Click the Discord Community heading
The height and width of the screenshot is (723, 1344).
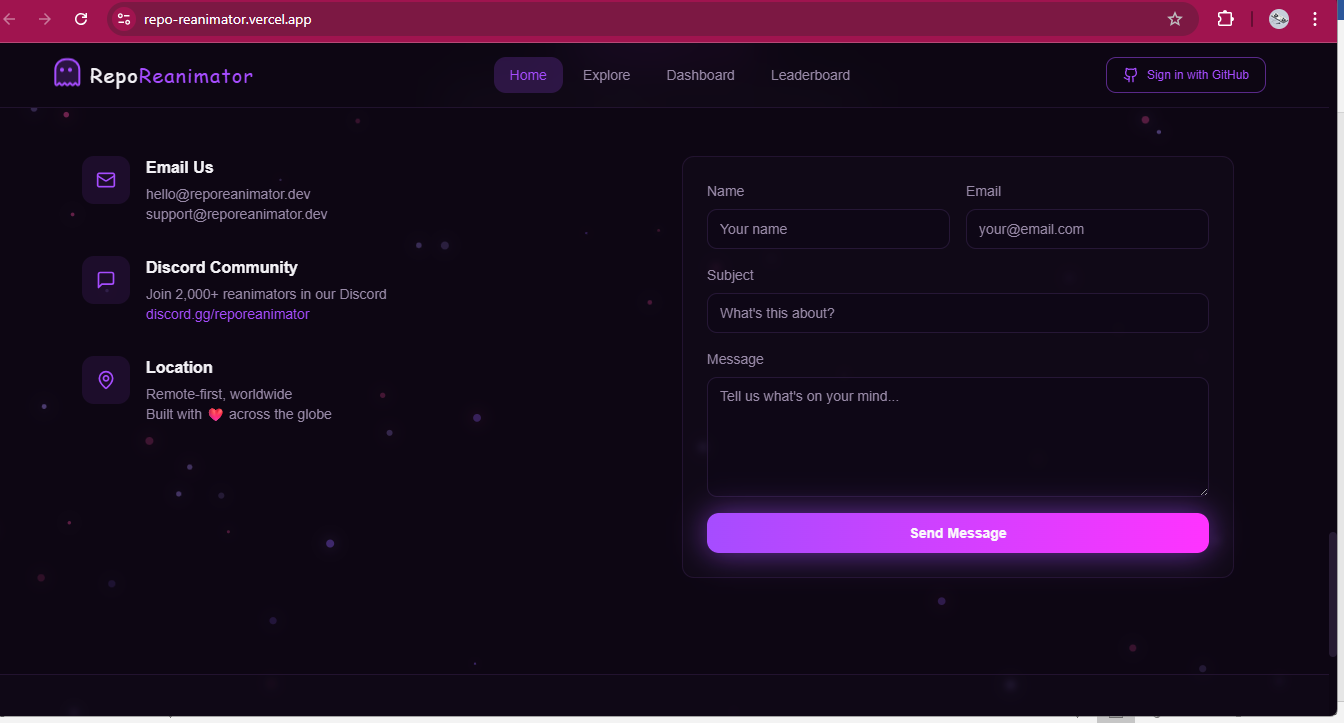pyautogui.click(x=222, y=267)
